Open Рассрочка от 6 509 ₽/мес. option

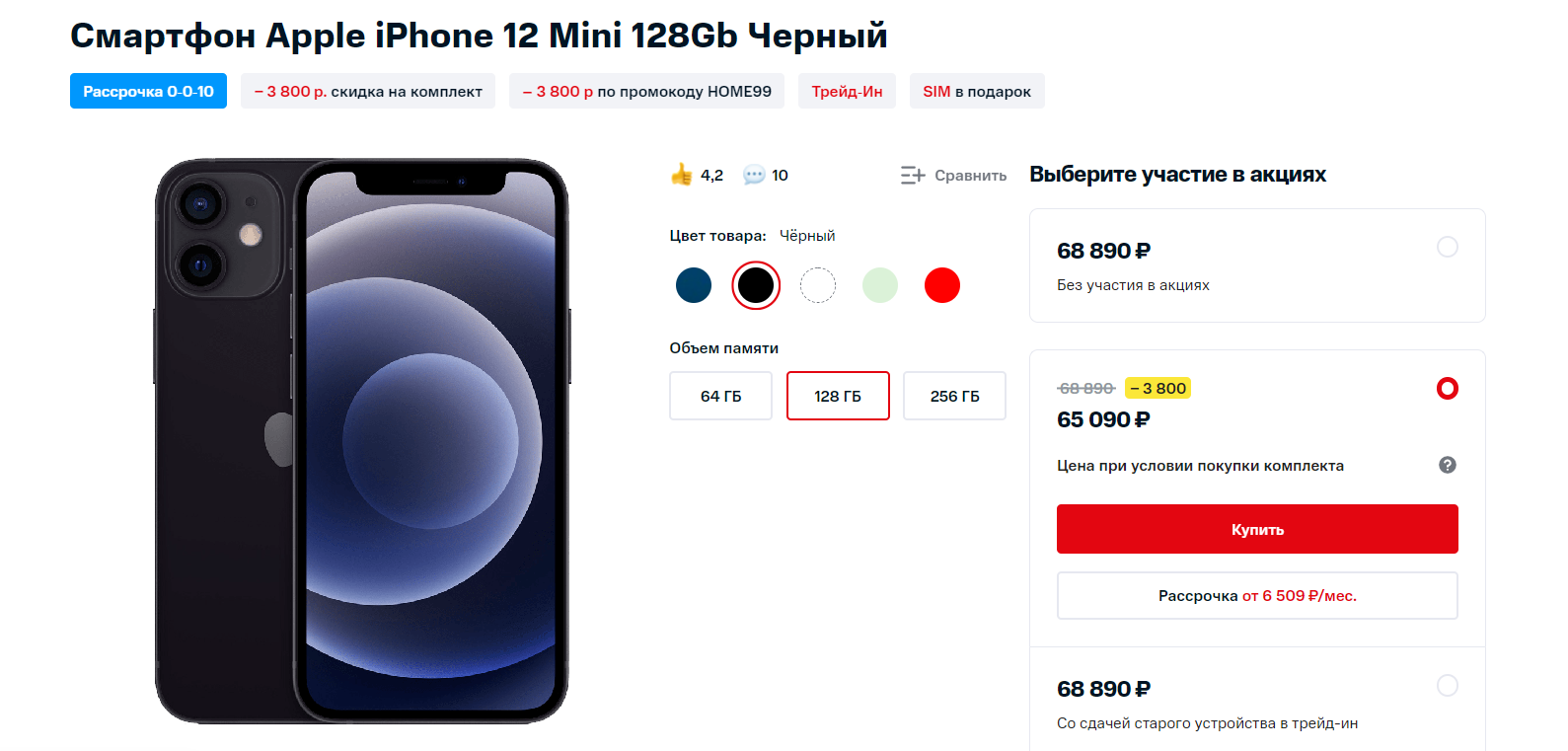click(x=1257, y=596)
